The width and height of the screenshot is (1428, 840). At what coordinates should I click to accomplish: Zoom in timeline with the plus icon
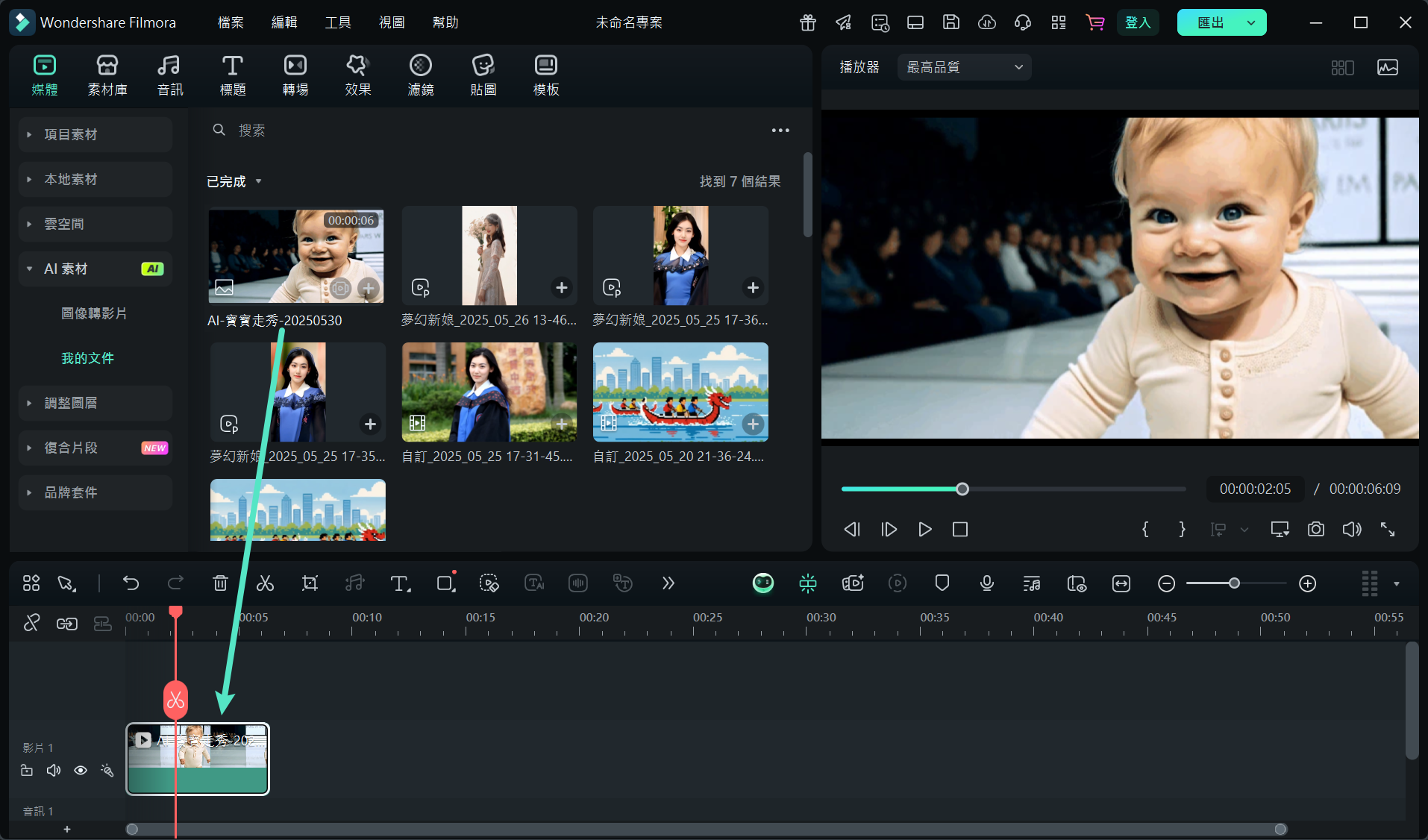point(1308,583)
